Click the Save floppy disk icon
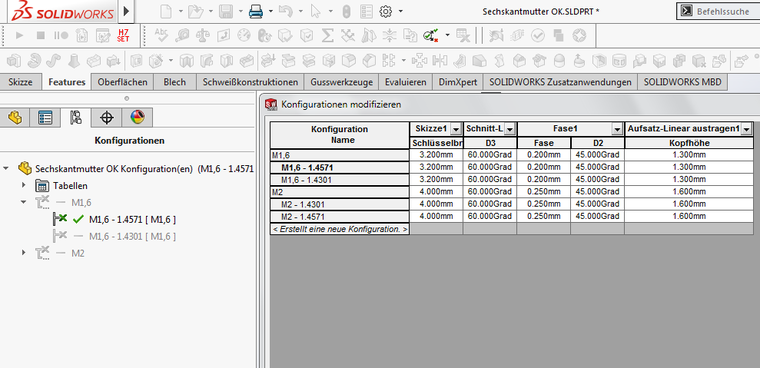Viewport: 760px width, 368px height. [225, 11]
